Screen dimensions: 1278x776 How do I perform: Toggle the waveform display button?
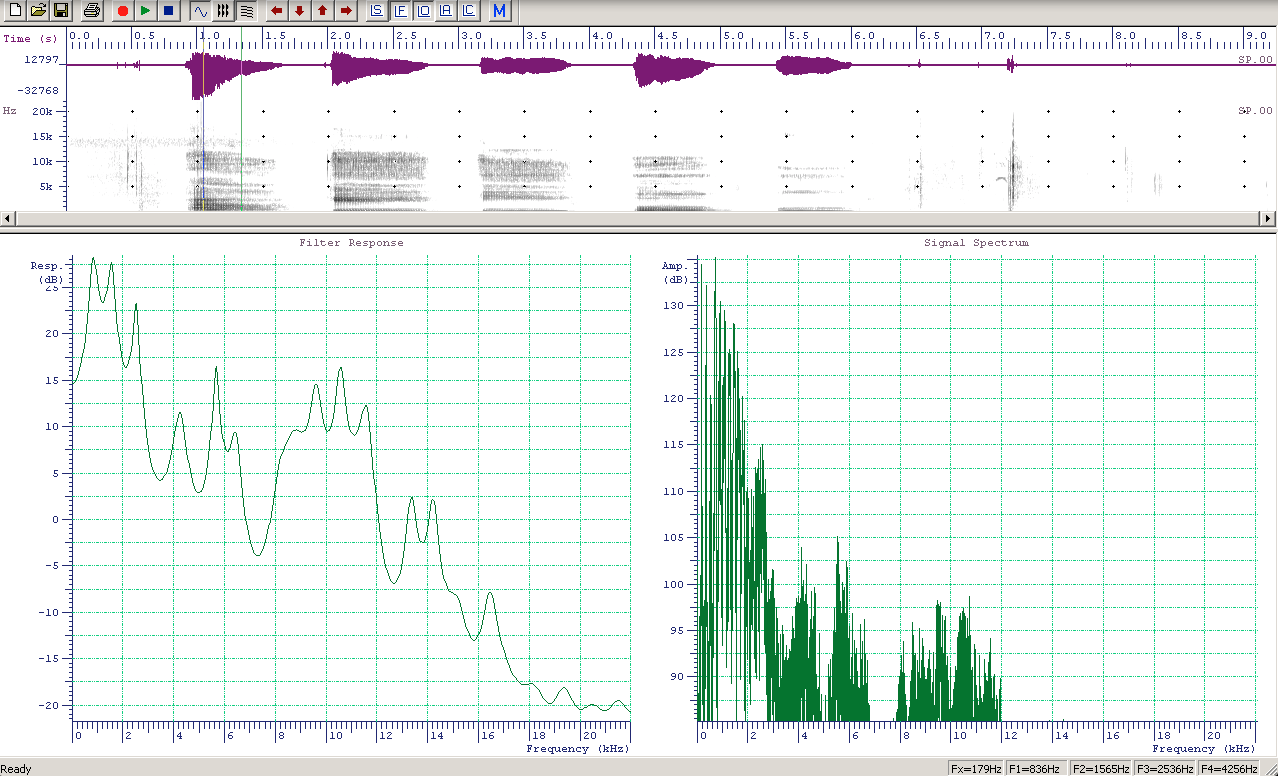200,11
